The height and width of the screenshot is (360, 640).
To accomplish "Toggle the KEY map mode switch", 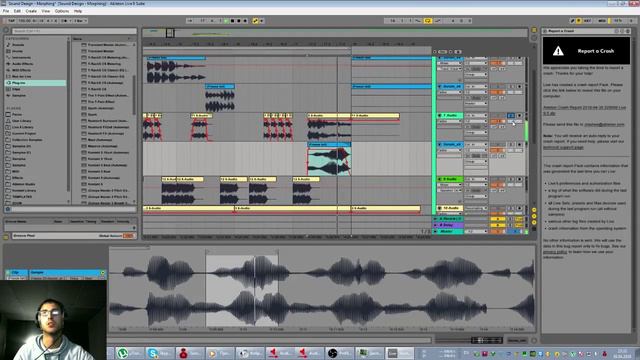I will (x=587, y=20).
